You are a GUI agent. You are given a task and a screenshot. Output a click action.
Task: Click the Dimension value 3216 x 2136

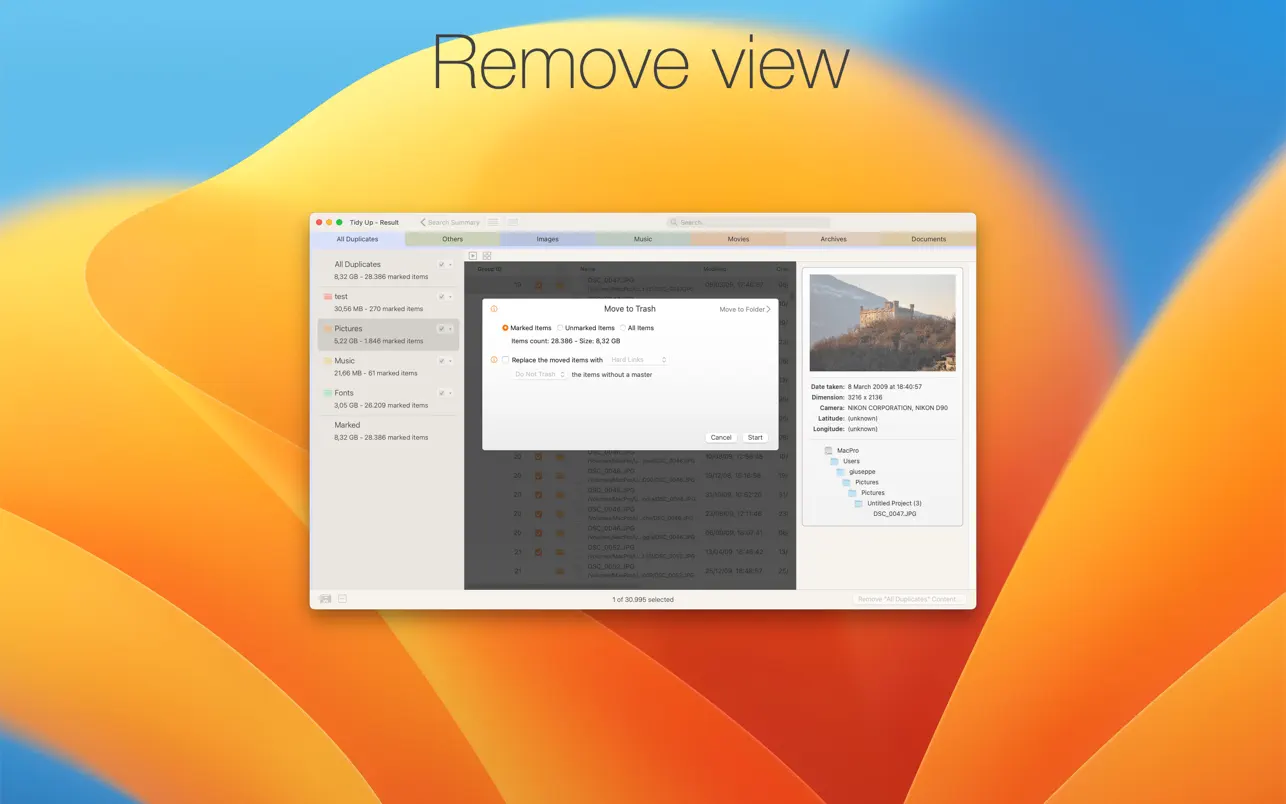[865, 397]
